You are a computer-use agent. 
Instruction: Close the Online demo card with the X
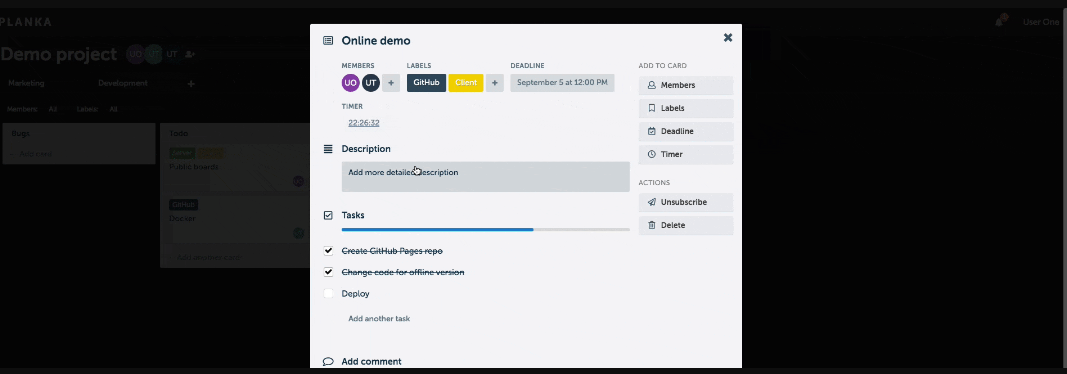click(x=727, y=37)
